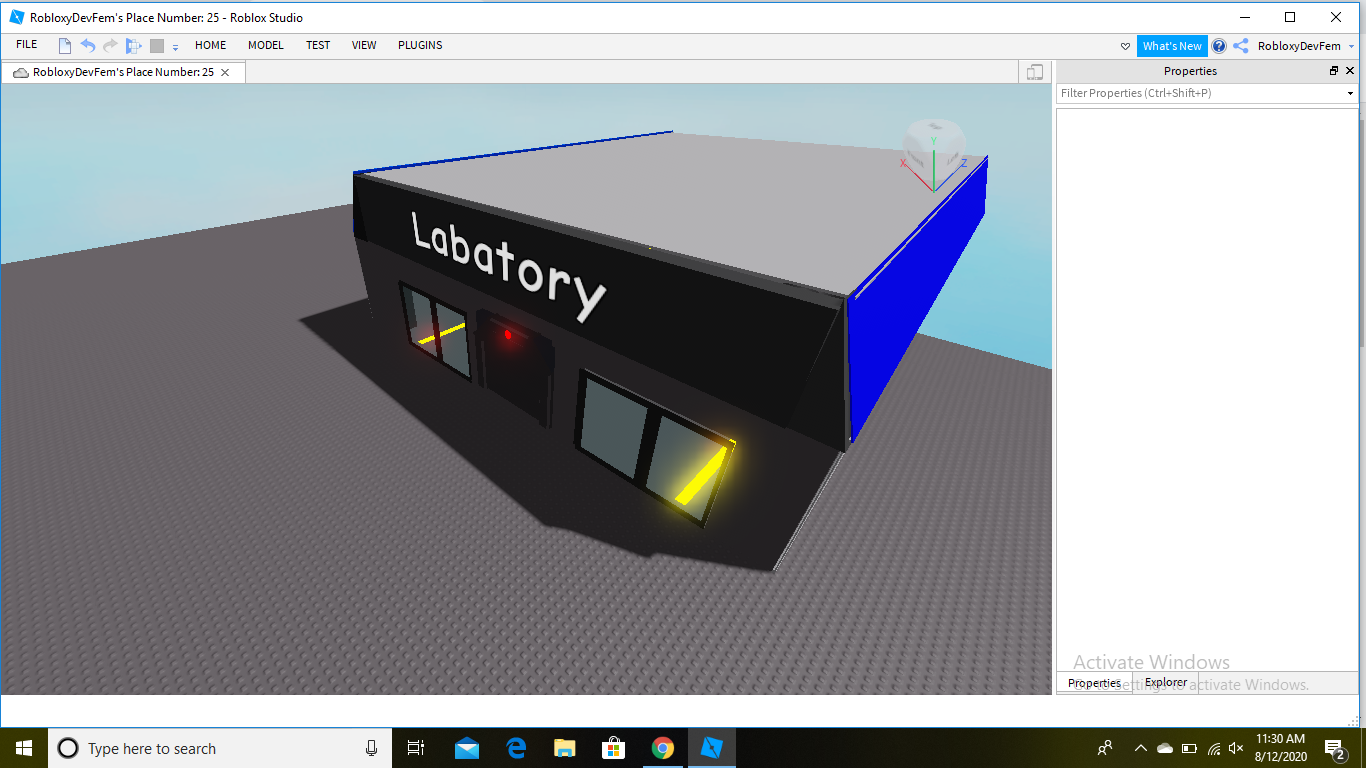
Task: Click the gray Stop button in quick access
Action: click(x=157, y=46)
